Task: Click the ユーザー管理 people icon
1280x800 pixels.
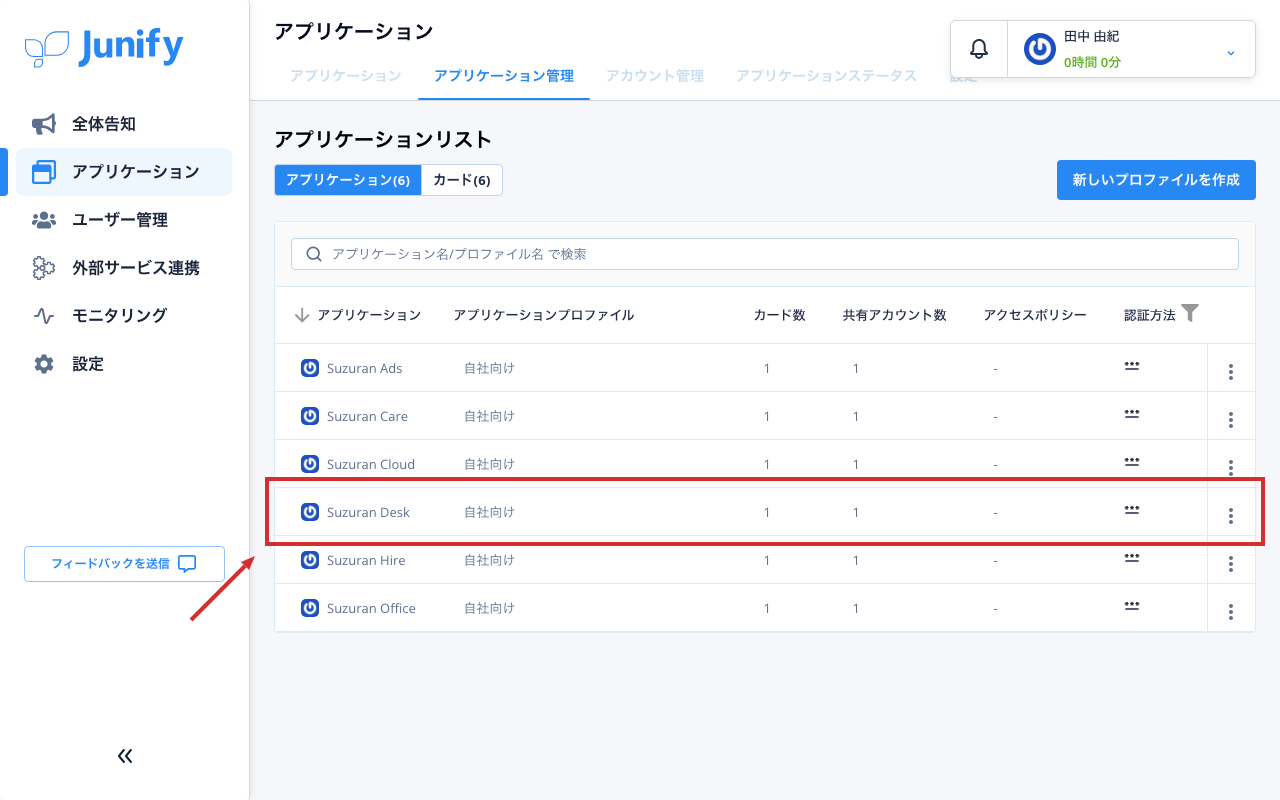Action: (x=44, y=220)
